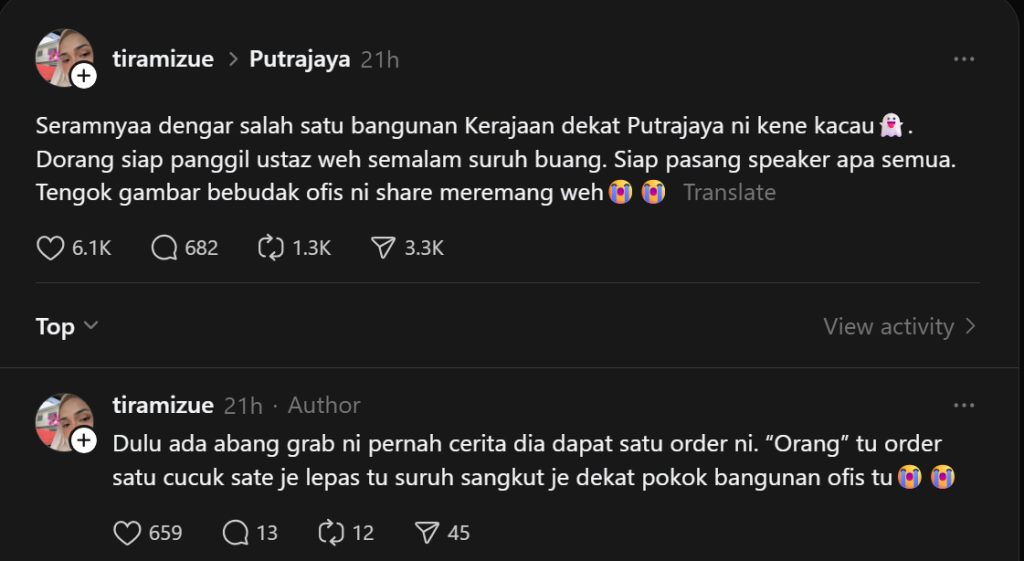The width and height of the screenshot is (1024, 561).
Task: Open more options on the main post
Action: click(963, 60)
